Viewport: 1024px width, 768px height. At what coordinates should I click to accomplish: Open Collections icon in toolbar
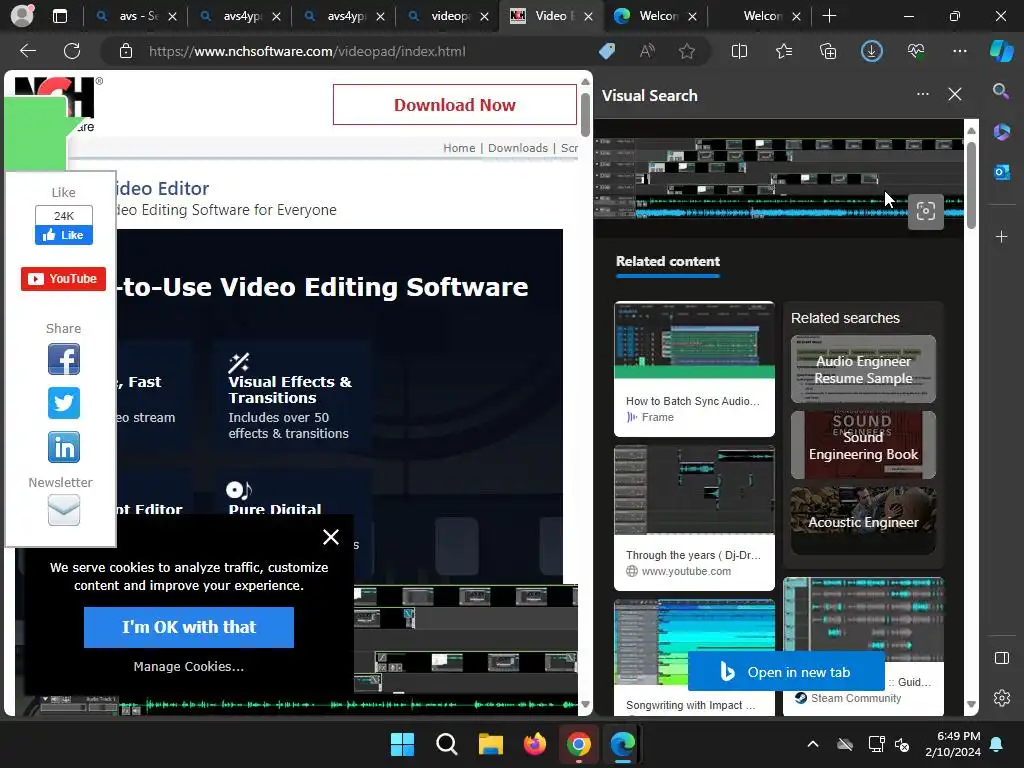[827, 51]
